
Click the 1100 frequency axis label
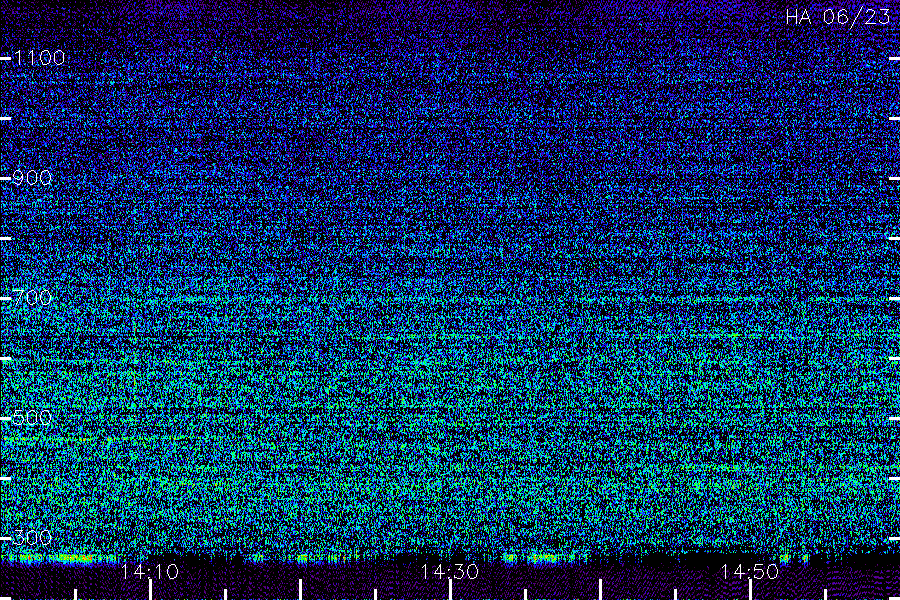tap(39, 57)
